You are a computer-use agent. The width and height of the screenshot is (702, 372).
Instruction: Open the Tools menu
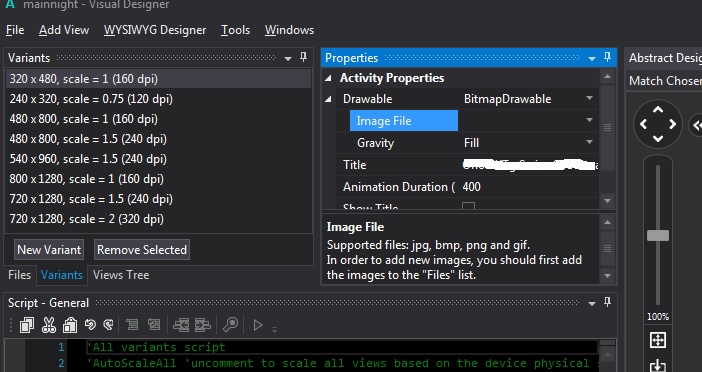(235, 30)
